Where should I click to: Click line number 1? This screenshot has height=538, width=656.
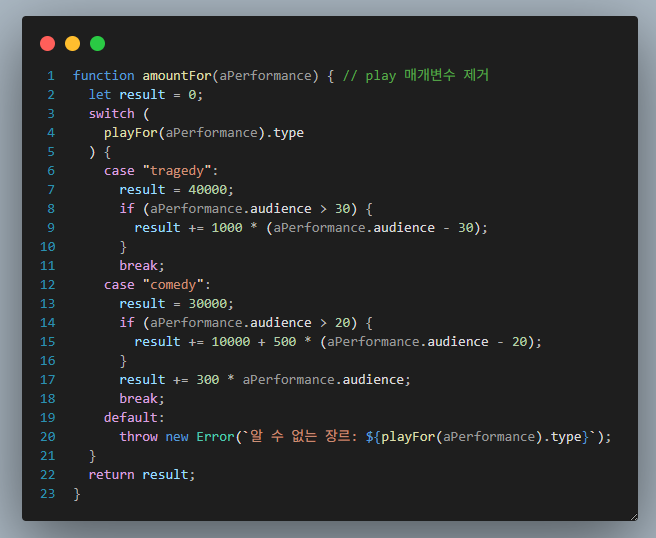coord(51,76)
